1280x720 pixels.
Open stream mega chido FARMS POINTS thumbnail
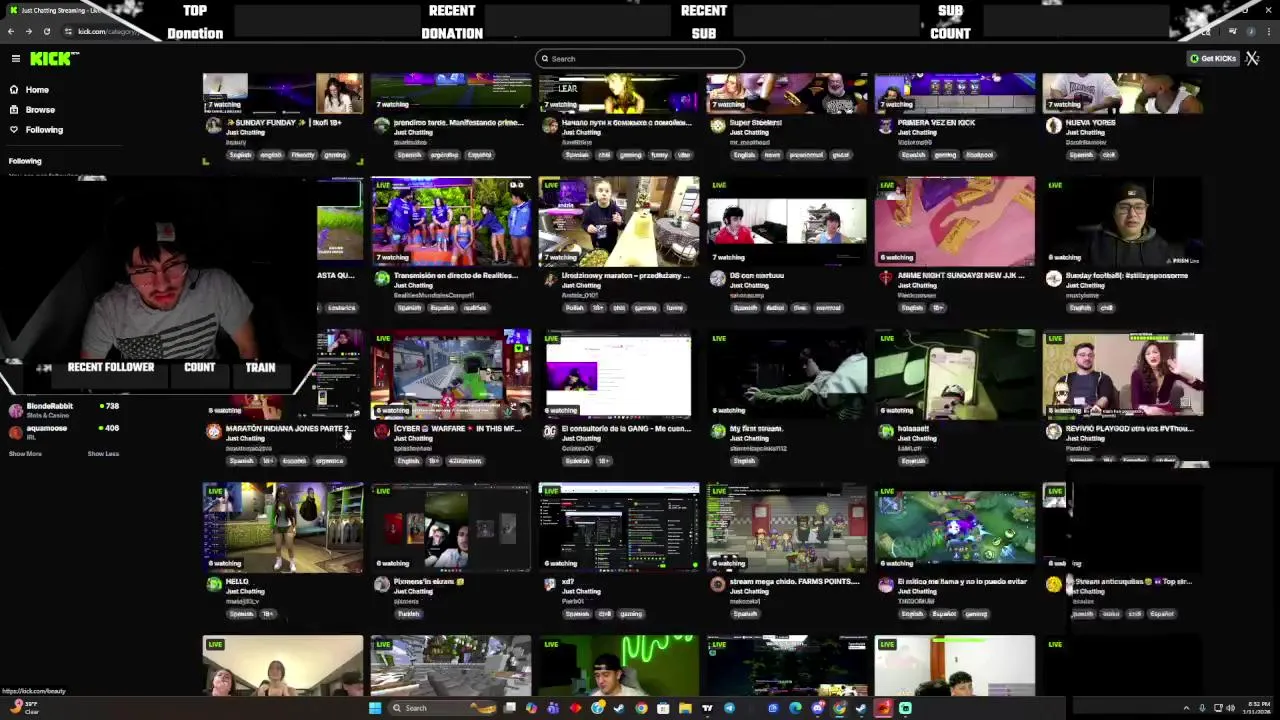[x=787, y=528]
